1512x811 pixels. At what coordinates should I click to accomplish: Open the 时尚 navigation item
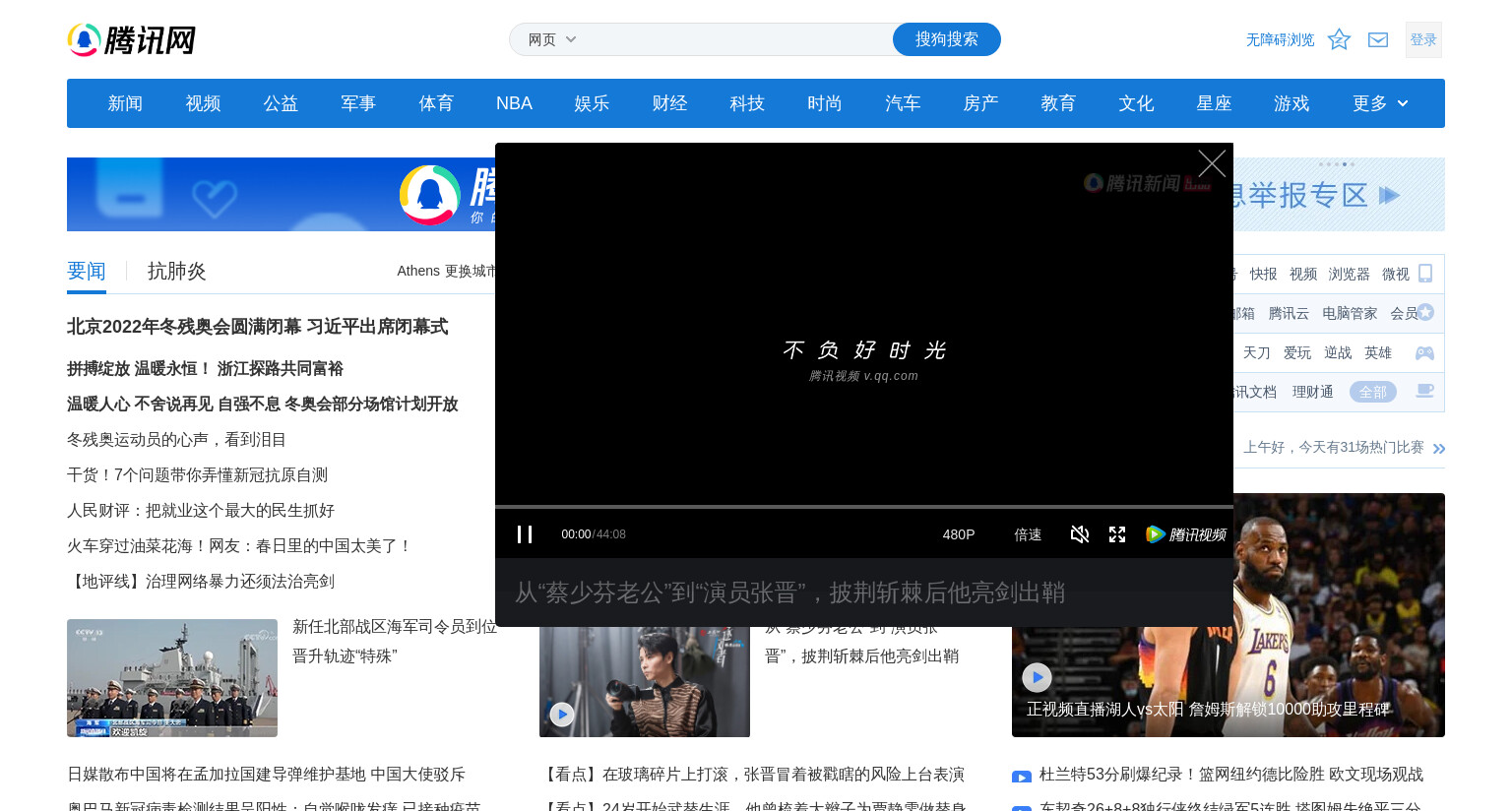pyautogui.click(x=825, y=103)
